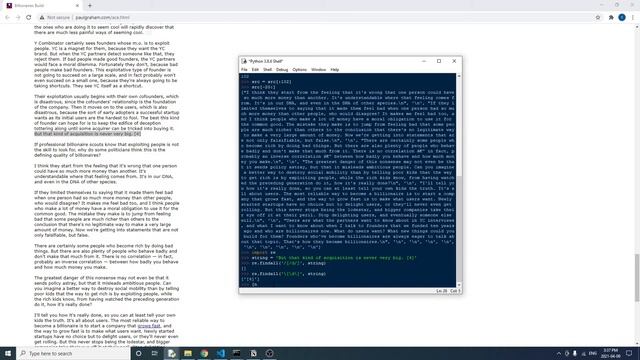
Task: Select the Billionaires Build browser tab
Action: (x=43, y=6)
